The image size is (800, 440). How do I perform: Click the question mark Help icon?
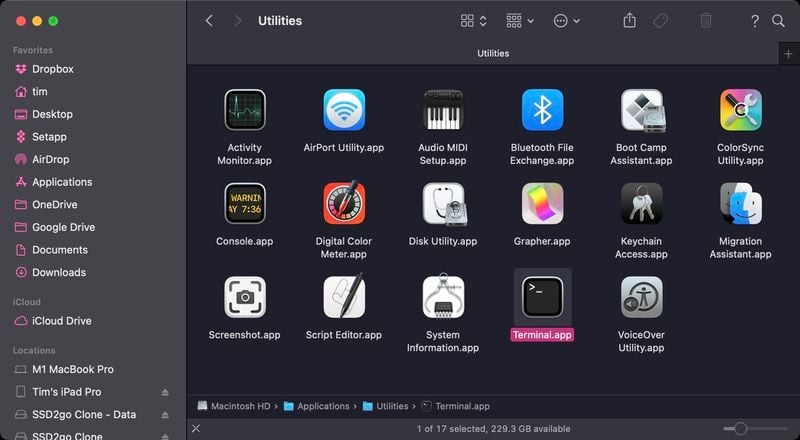tap(755, 21)
